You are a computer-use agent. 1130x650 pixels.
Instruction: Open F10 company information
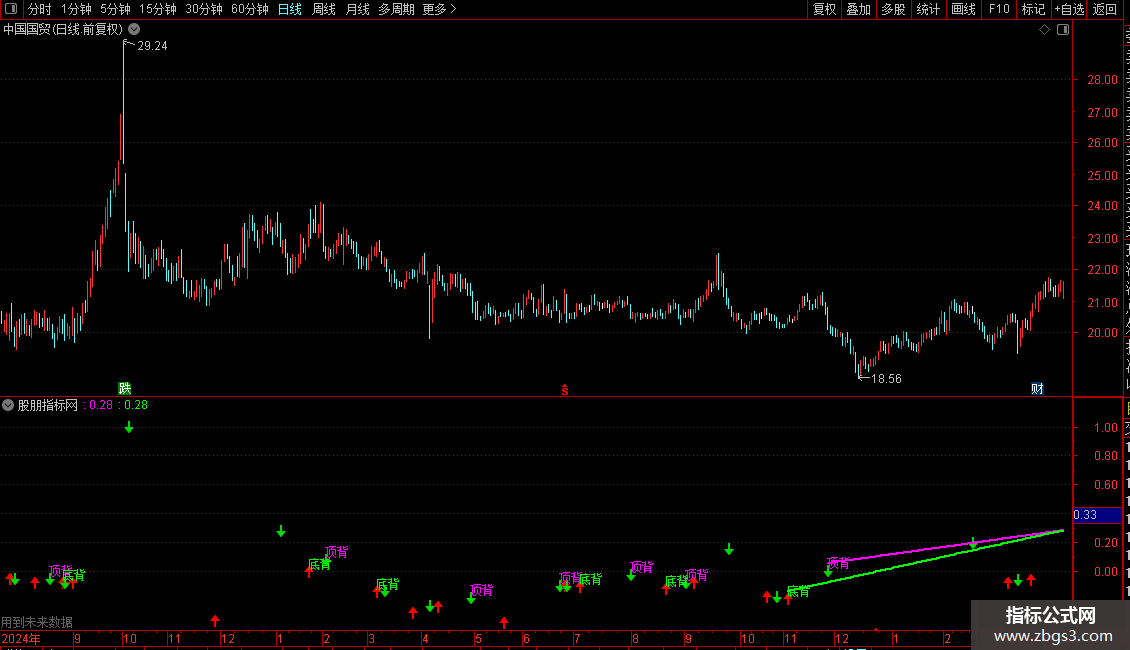999,9
